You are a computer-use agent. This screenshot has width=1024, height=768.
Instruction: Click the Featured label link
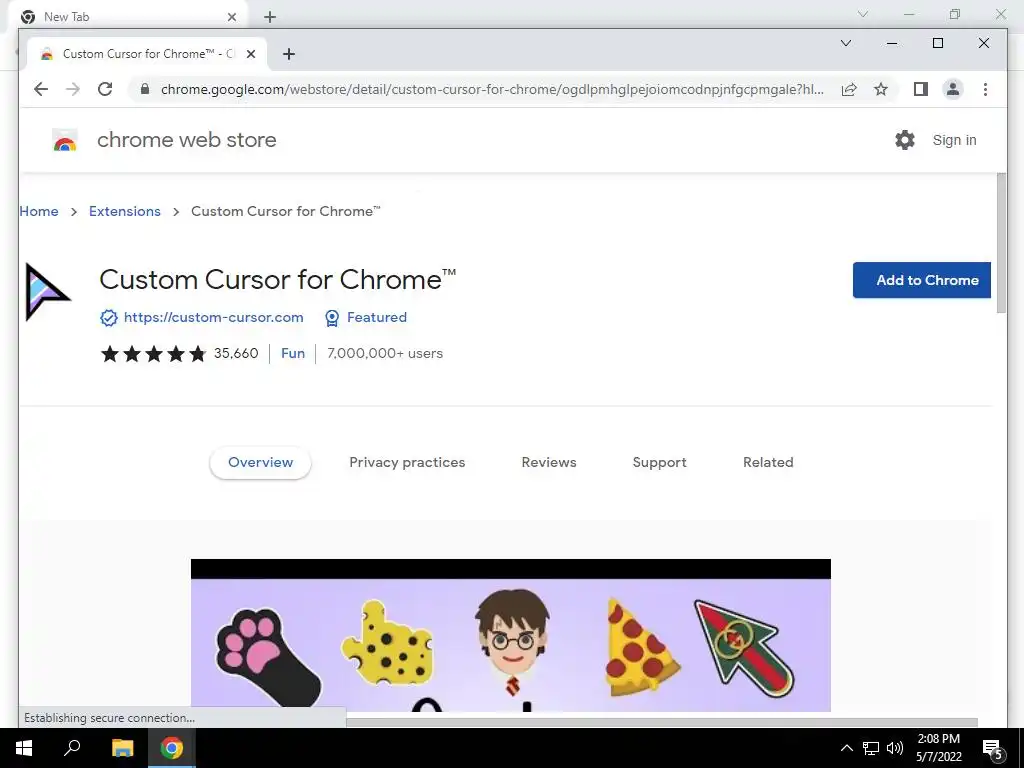(377, 317)
